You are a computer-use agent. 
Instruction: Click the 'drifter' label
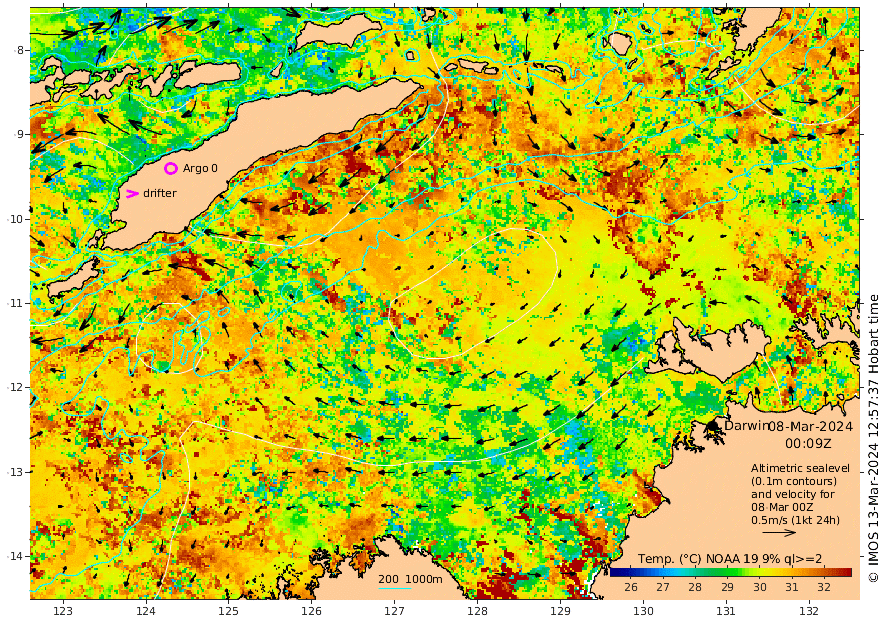(160, 194)
